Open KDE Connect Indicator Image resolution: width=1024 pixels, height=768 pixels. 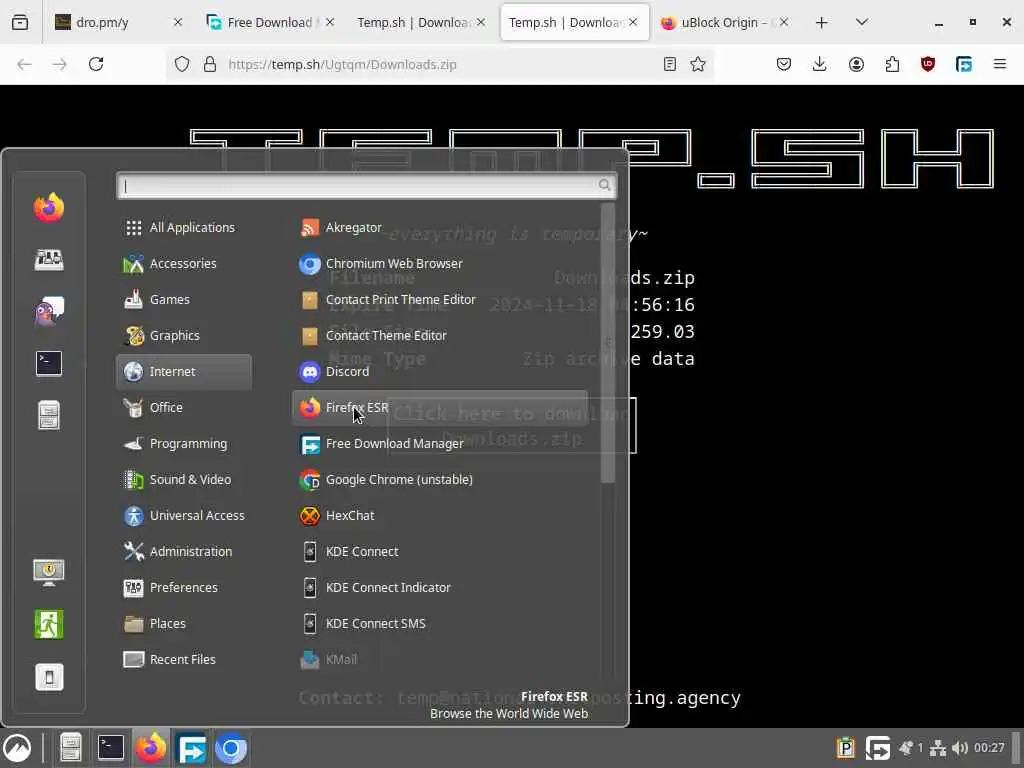tap(440, 587)
